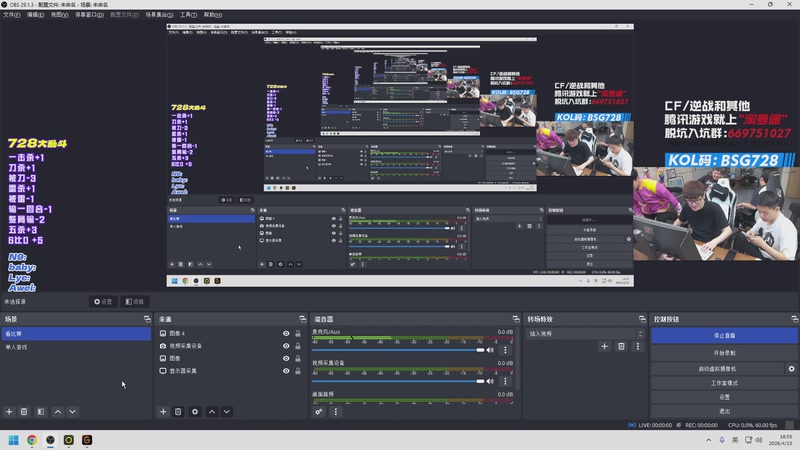The height and width of the screenshot is (450, 800).
Task: Toggle lock on 显示器采集 source
Action: click(x=298, y=371)
